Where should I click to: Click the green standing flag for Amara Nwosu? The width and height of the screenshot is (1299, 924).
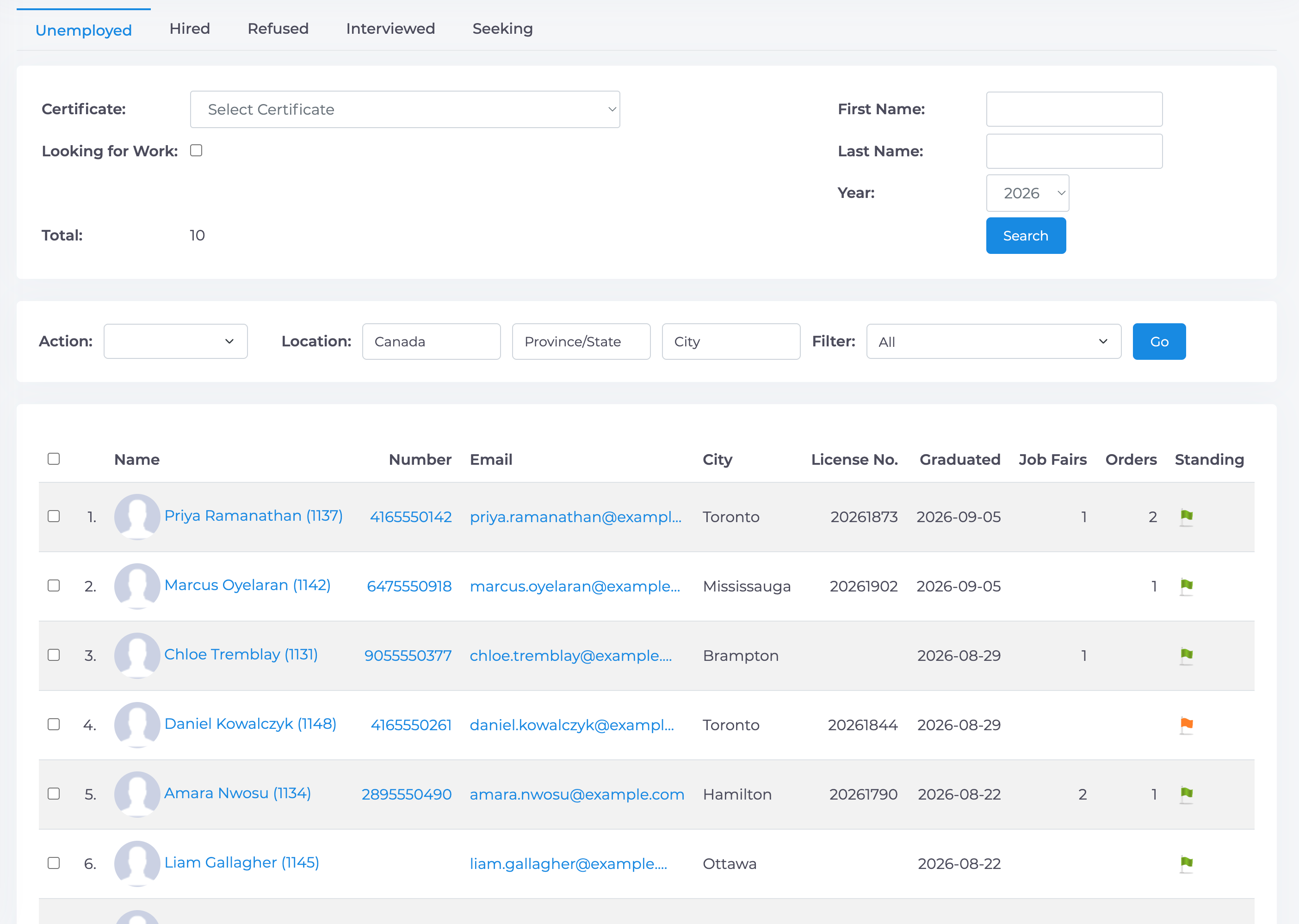point(1186,795)
